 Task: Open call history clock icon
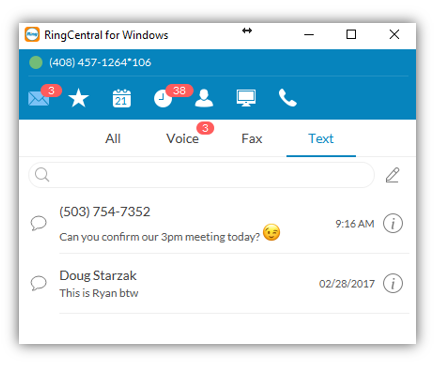click(x=162, y=99)
